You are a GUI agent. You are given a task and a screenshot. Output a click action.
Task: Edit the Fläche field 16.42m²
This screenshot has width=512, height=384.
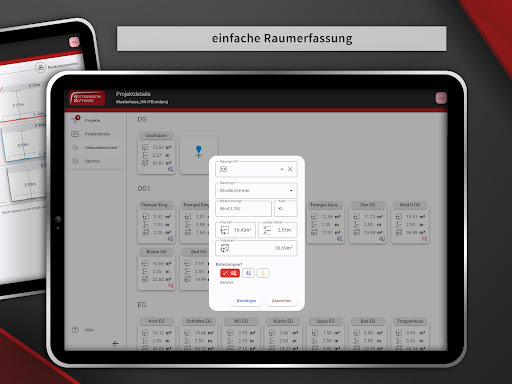[x=235, y=230]
